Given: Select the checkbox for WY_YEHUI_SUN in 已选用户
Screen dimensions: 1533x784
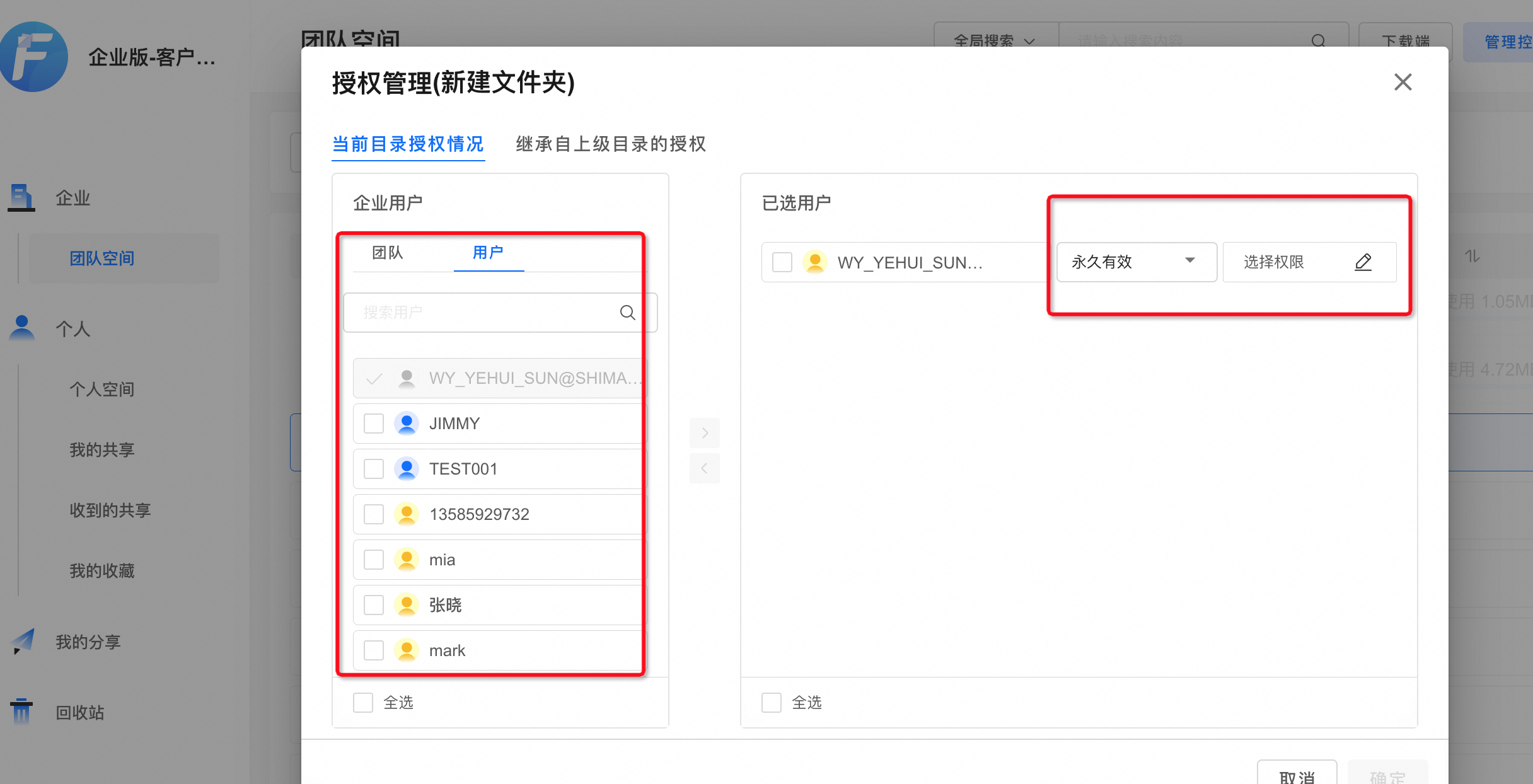Looking at the screenshot, I should tap(782, 262).
